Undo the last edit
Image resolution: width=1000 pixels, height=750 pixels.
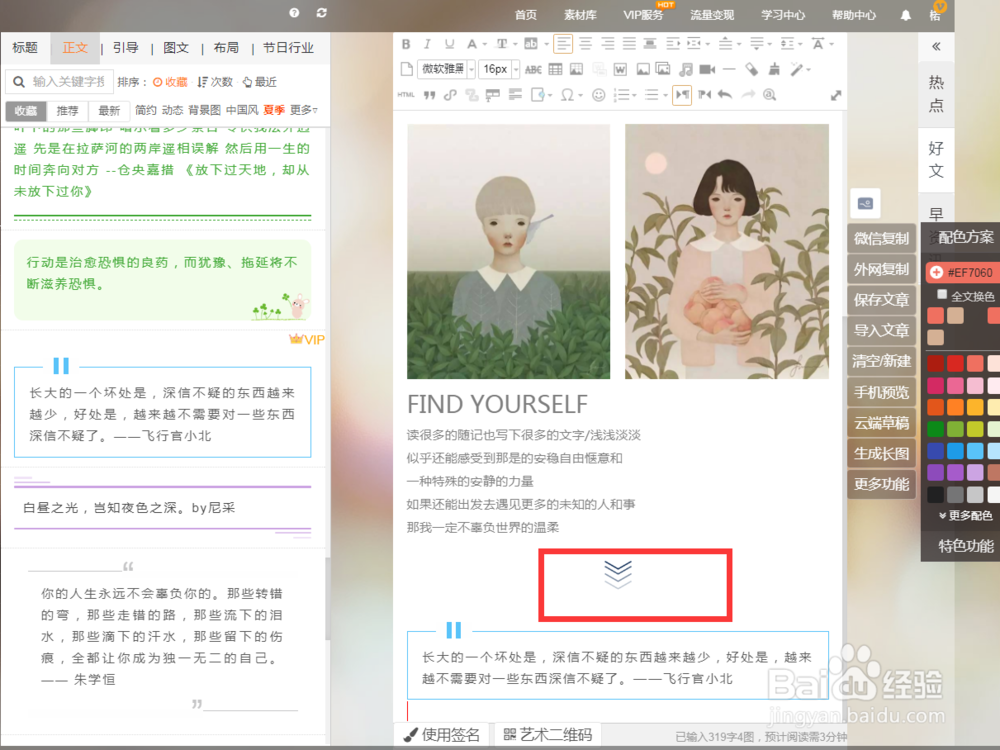[724, 95]
